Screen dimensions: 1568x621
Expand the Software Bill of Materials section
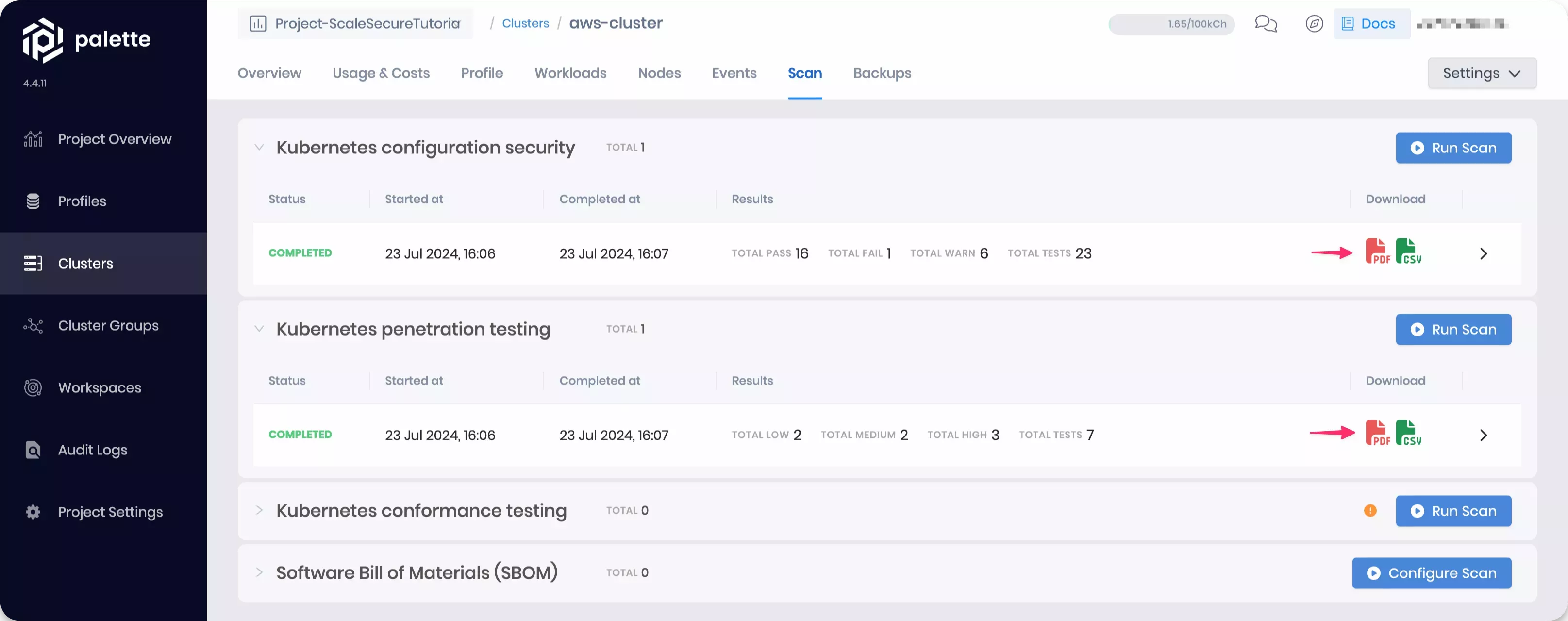259,572
